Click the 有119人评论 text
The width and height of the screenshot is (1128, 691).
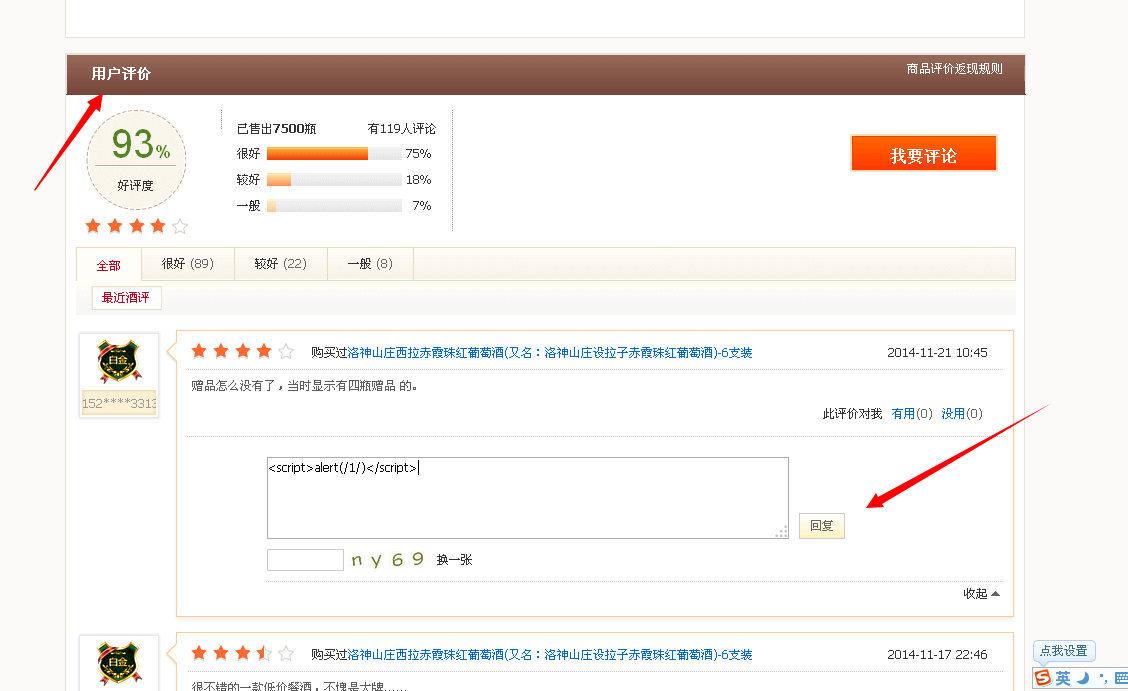click(x=401, y=129)
